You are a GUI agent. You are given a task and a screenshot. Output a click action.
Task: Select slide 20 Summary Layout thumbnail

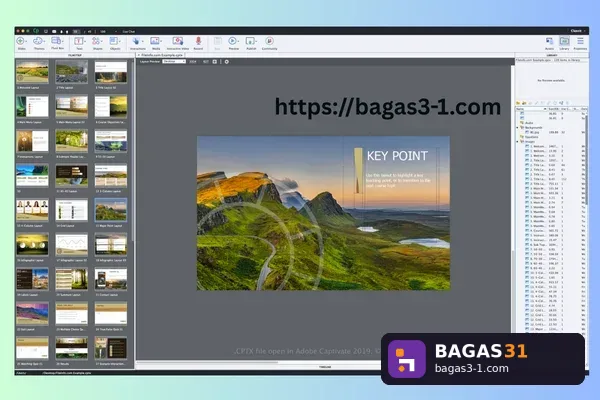72,279
